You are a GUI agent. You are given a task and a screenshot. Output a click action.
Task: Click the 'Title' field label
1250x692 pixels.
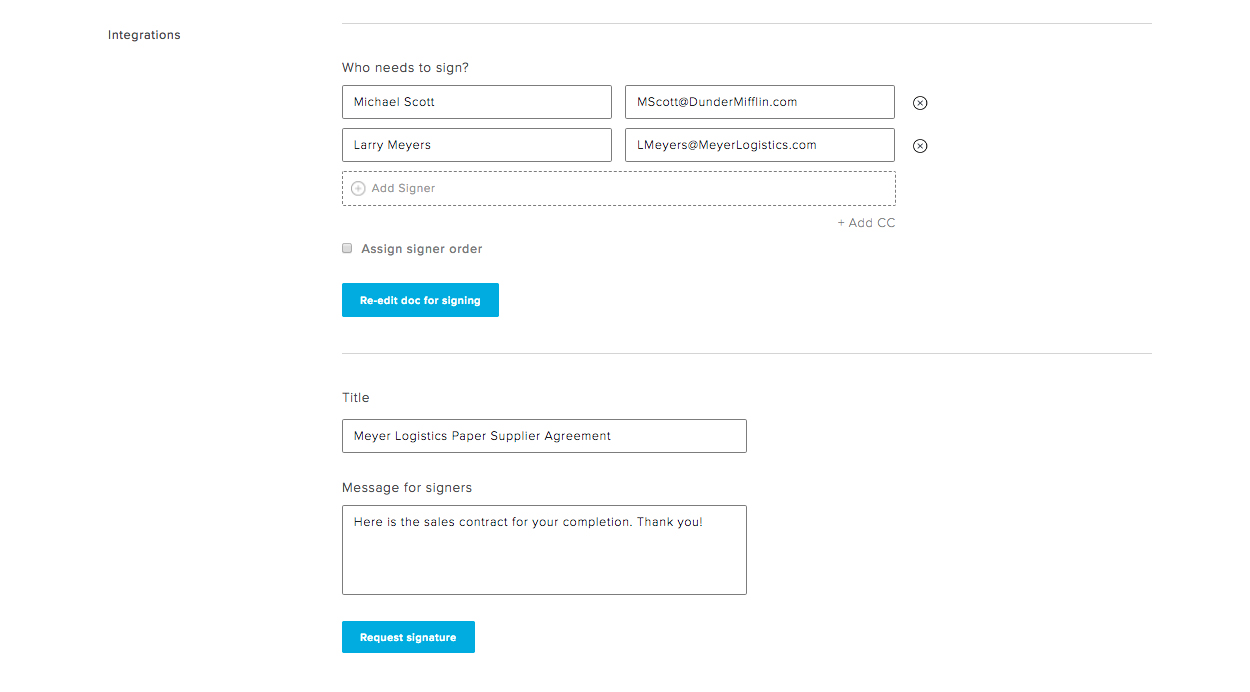pyautogui.click(x=355, y=398)
